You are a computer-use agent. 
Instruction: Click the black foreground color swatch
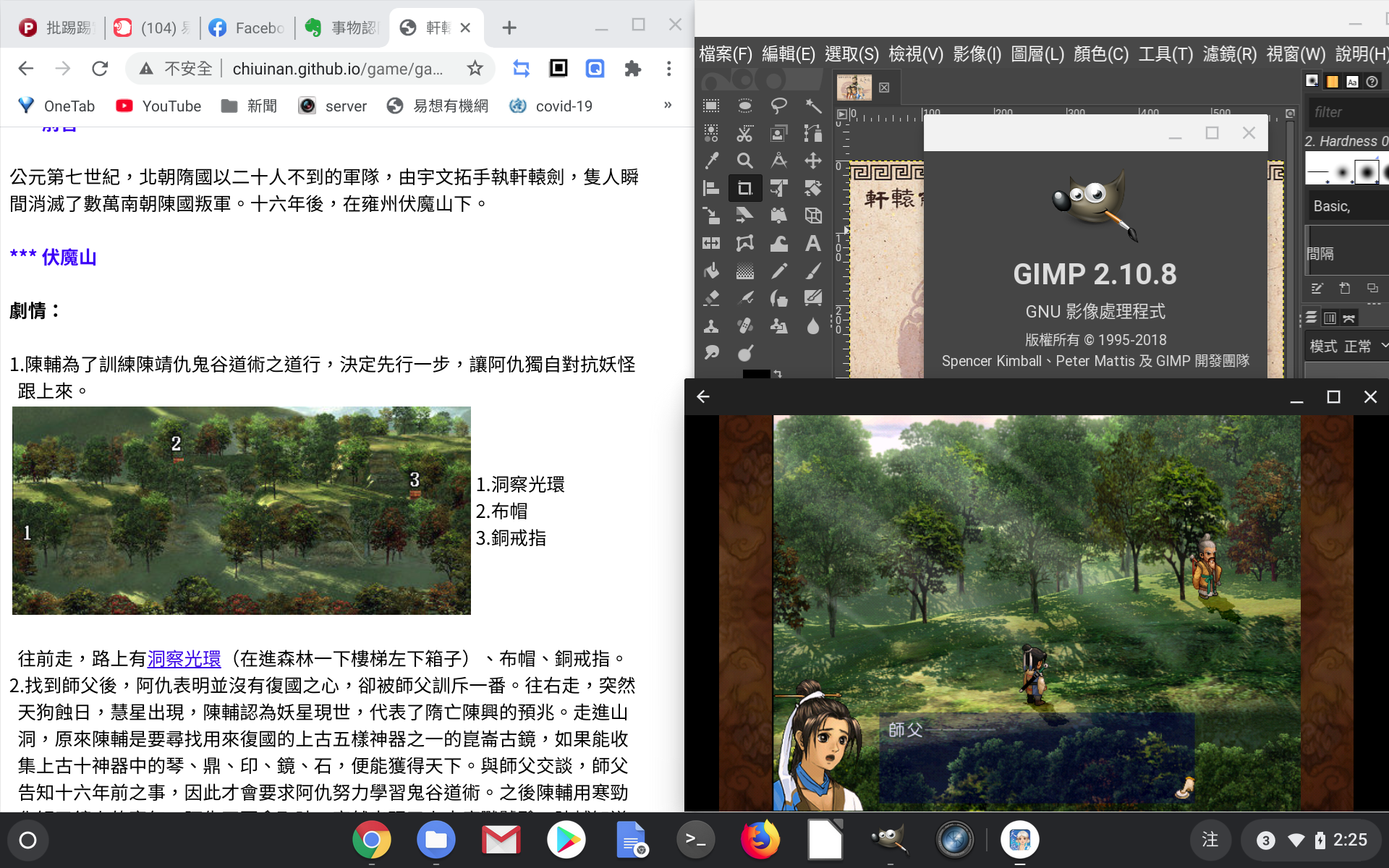[755, 373]
